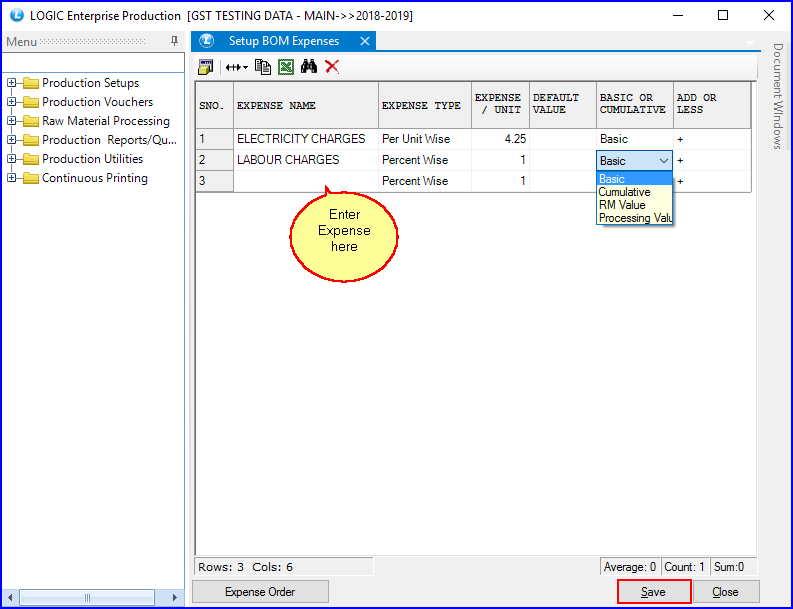Click the 4.25 expense unit value
Viewport: 793px width, 609px height.
click(500, 139)
